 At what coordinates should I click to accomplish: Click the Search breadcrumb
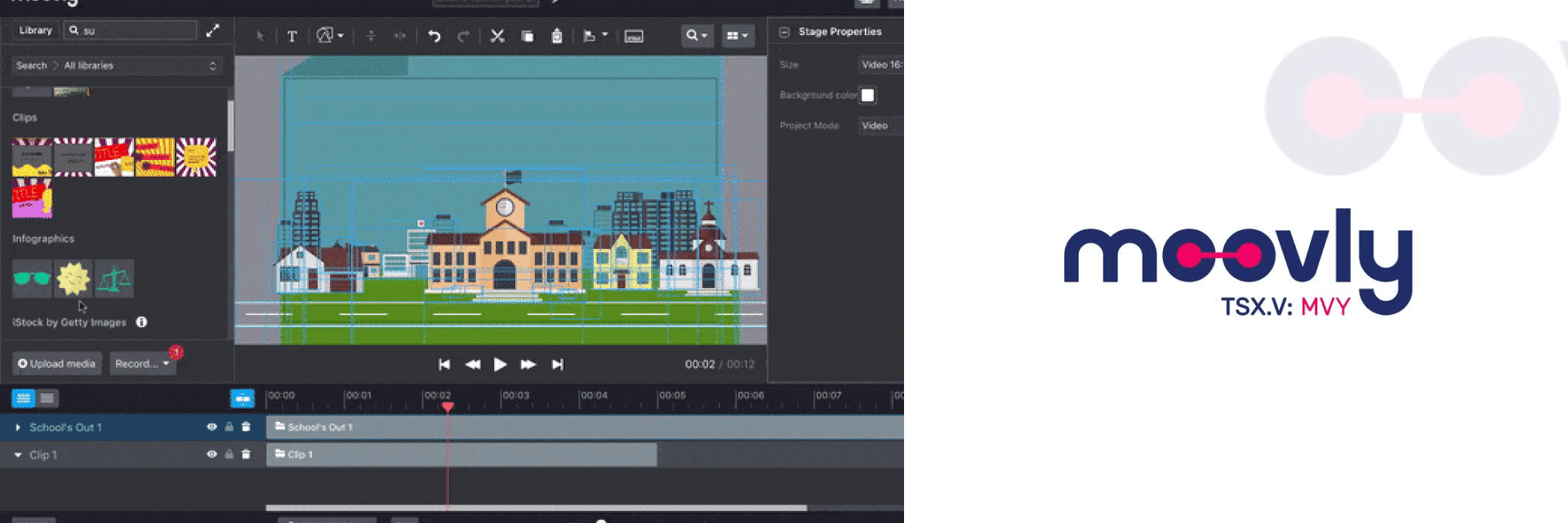[31, 65]
